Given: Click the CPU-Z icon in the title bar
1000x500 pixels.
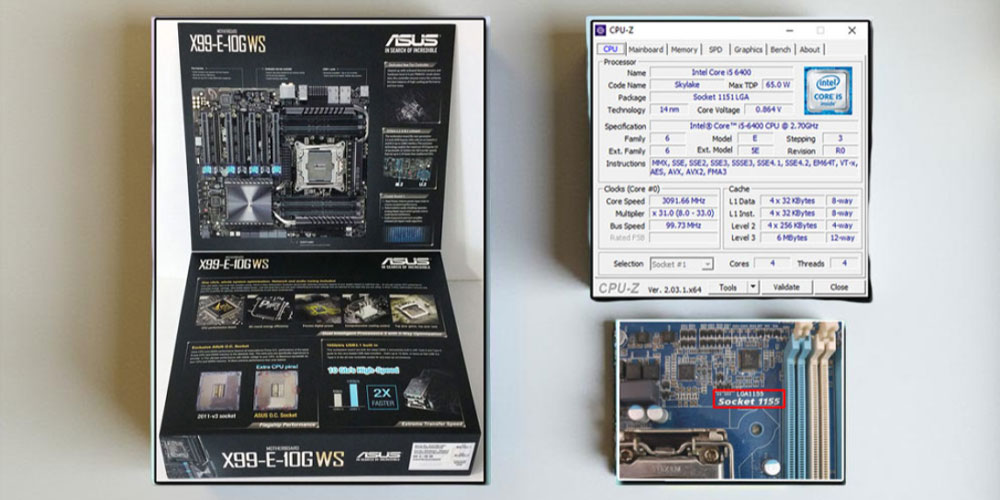Looking at the screenshot, I should click(600, 31).
